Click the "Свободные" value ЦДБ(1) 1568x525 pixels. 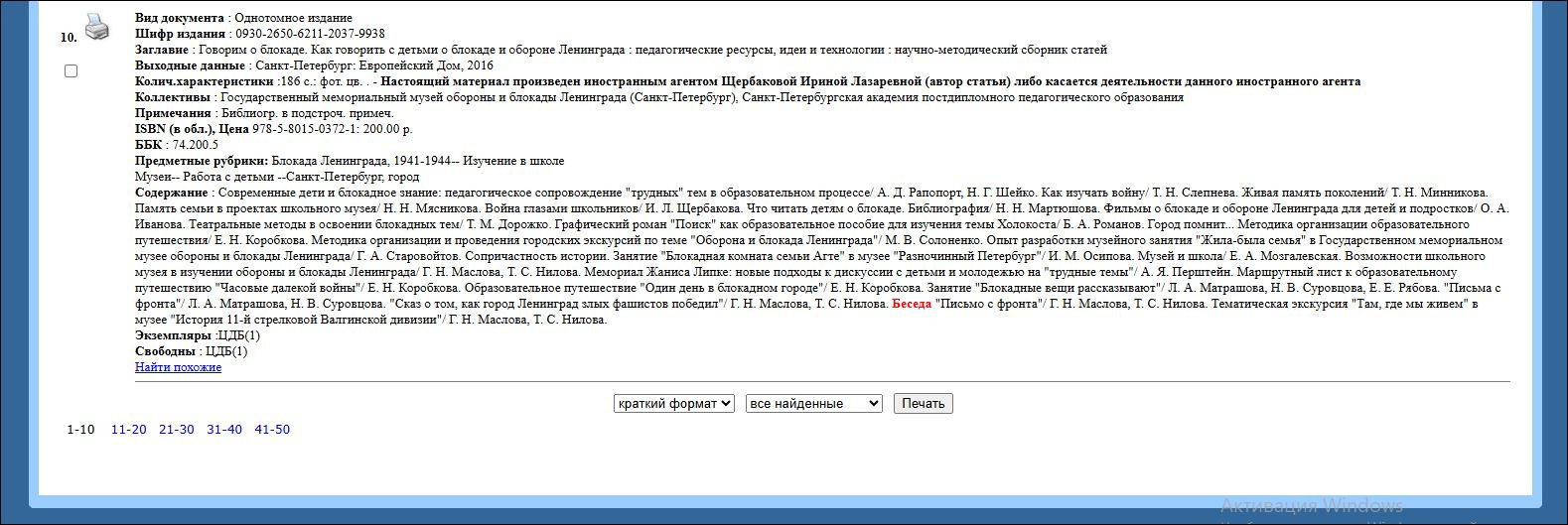(x=226, y=351)
